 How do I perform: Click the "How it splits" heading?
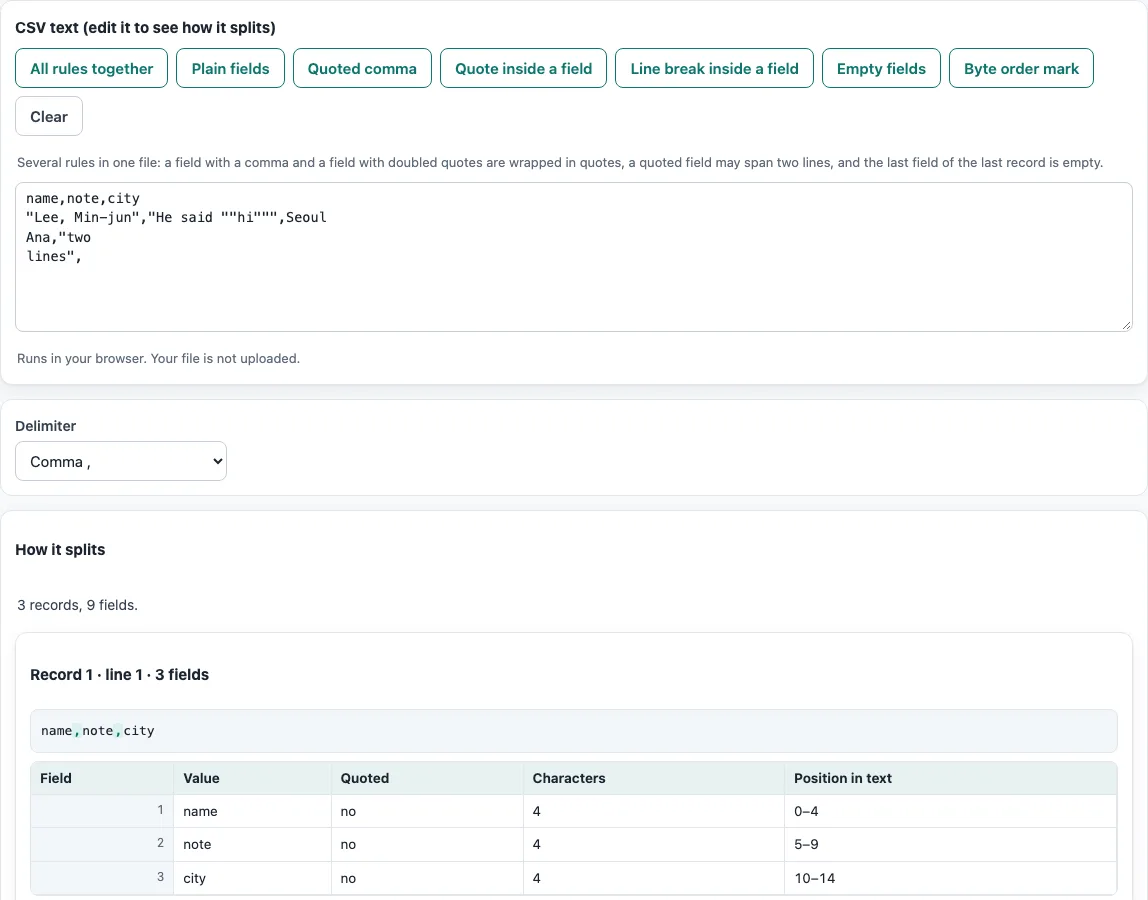(60, 550)
